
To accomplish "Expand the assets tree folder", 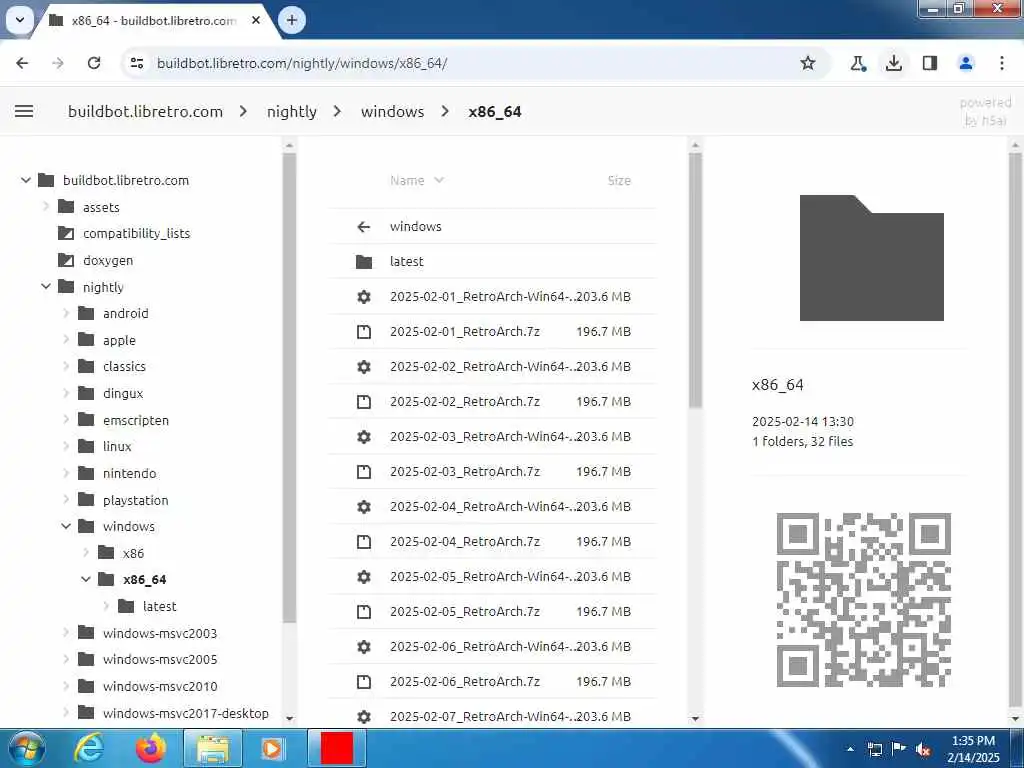I will [x=46, y=207].
